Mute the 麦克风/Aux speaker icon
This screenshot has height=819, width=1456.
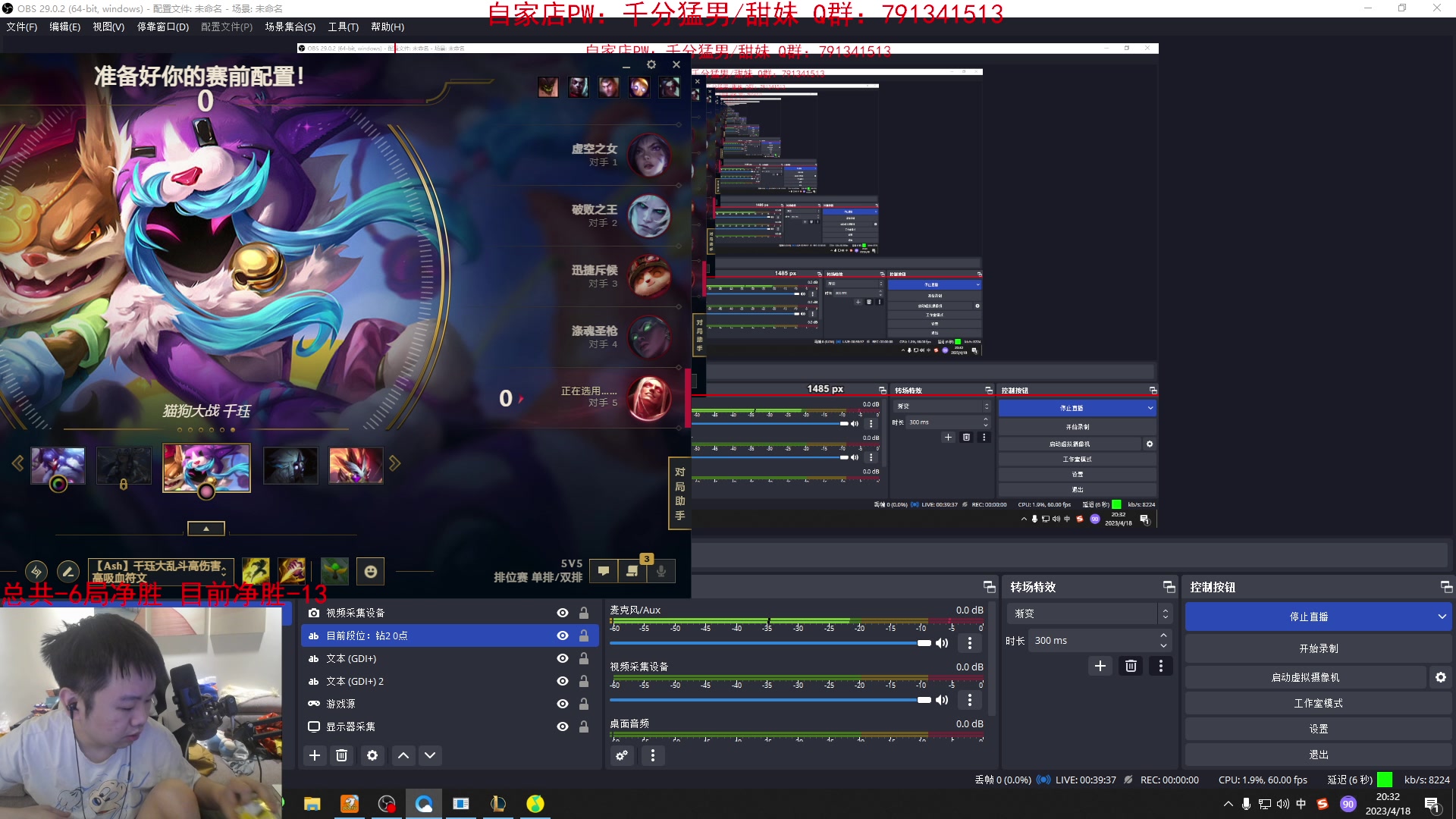tap(942, 643)
